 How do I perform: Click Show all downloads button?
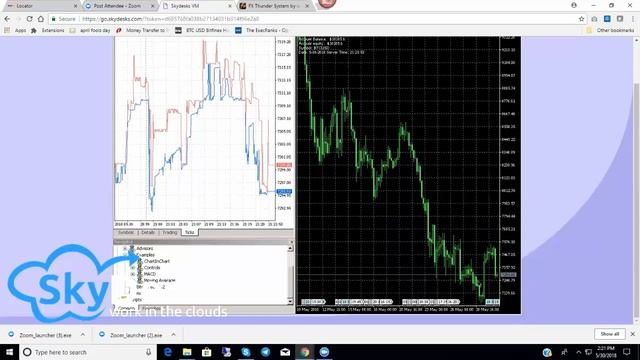609,334
